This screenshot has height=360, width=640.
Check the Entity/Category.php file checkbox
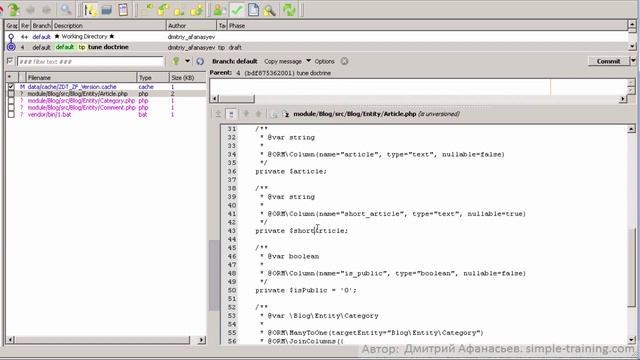pyautogui.click(x=11, y=100)
